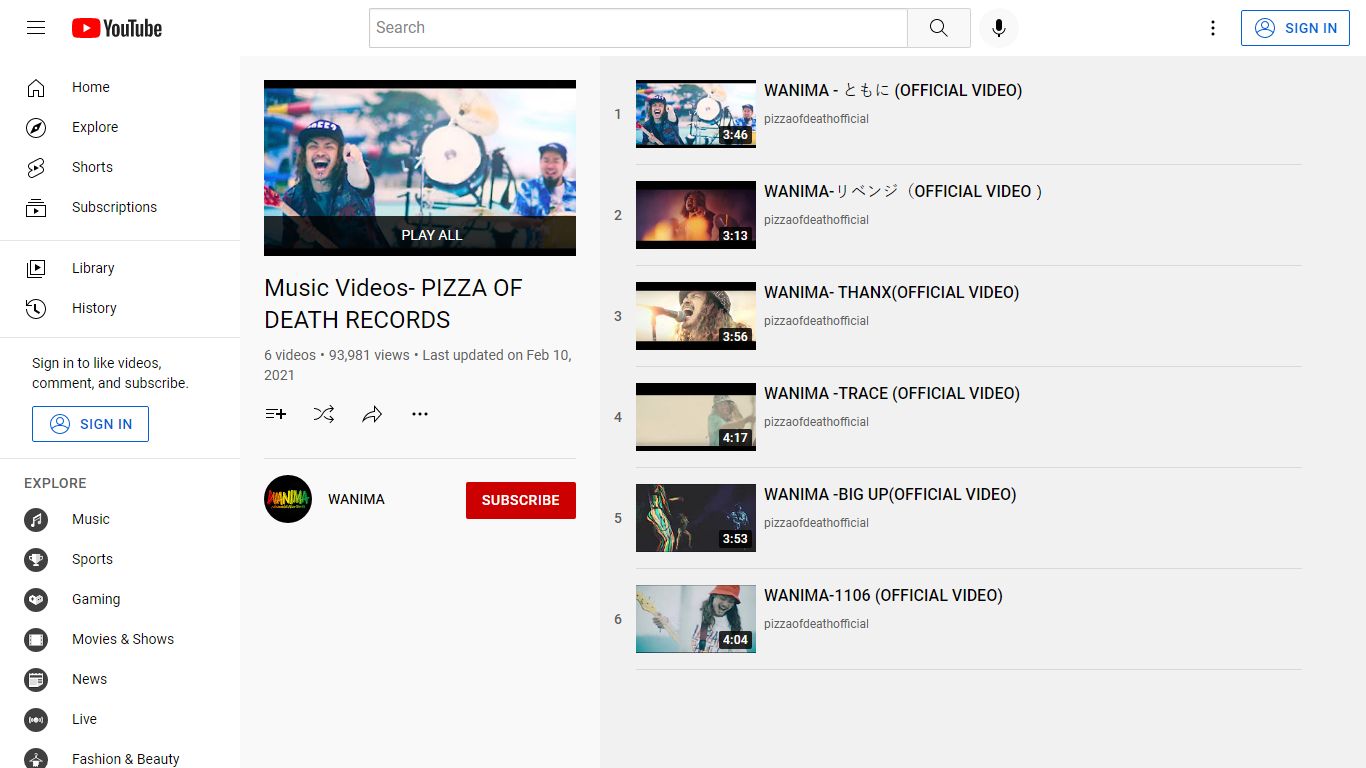
Task: Open the WANIMA channel name link
Action: click(x=356, y=499)
